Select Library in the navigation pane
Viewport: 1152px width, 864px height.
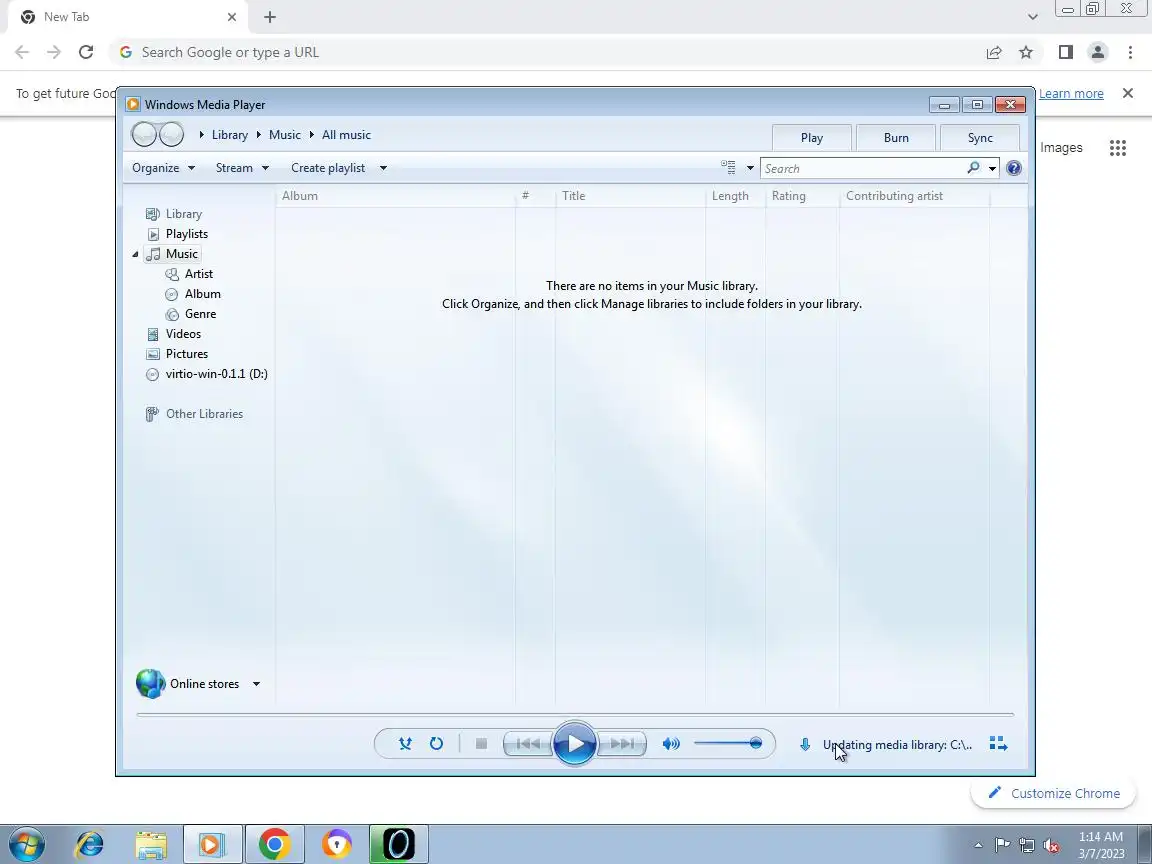[x=184, y=214]
